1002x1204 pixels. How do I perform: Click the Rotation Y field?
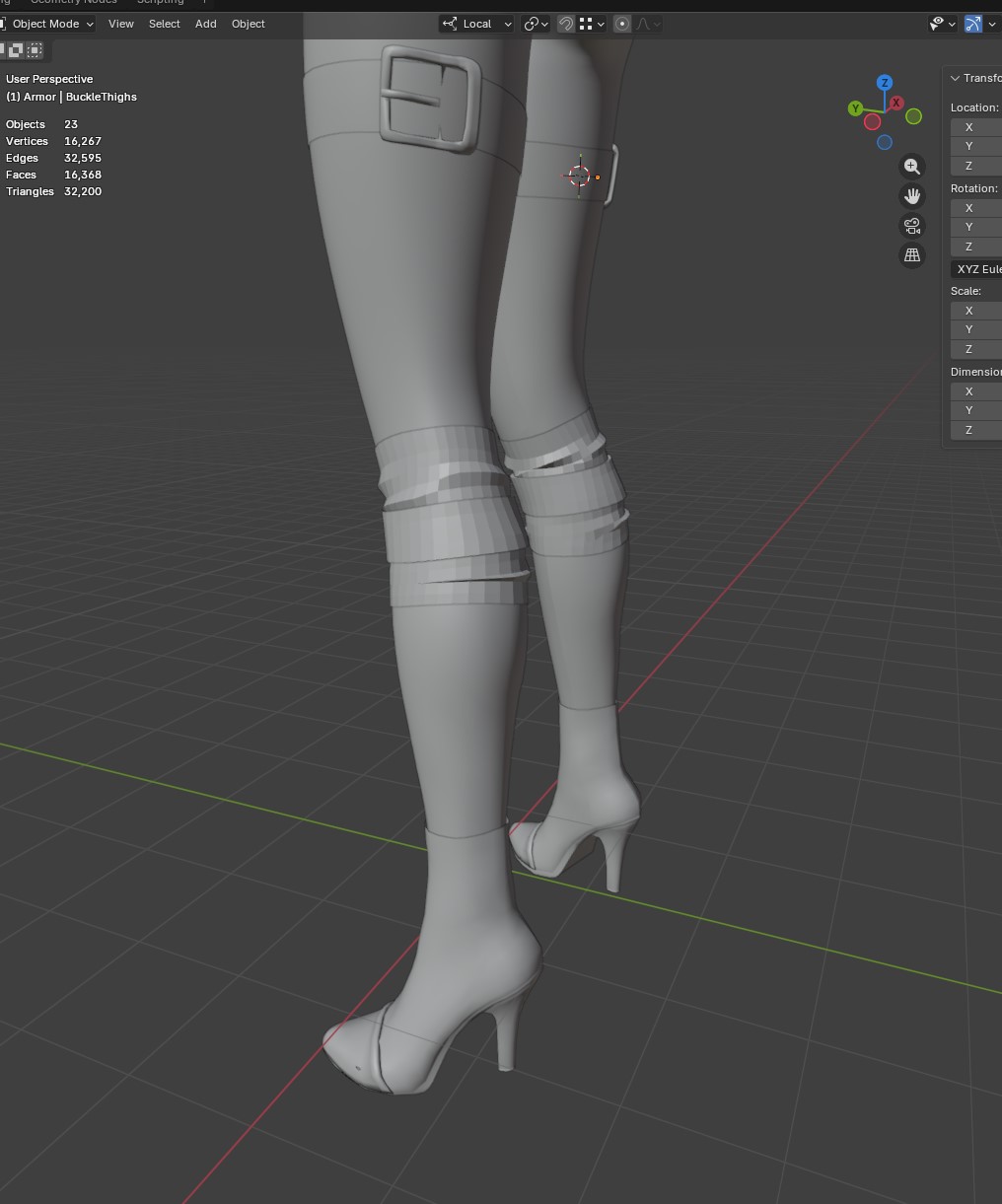pyautogui.click(x=976, y=227)
